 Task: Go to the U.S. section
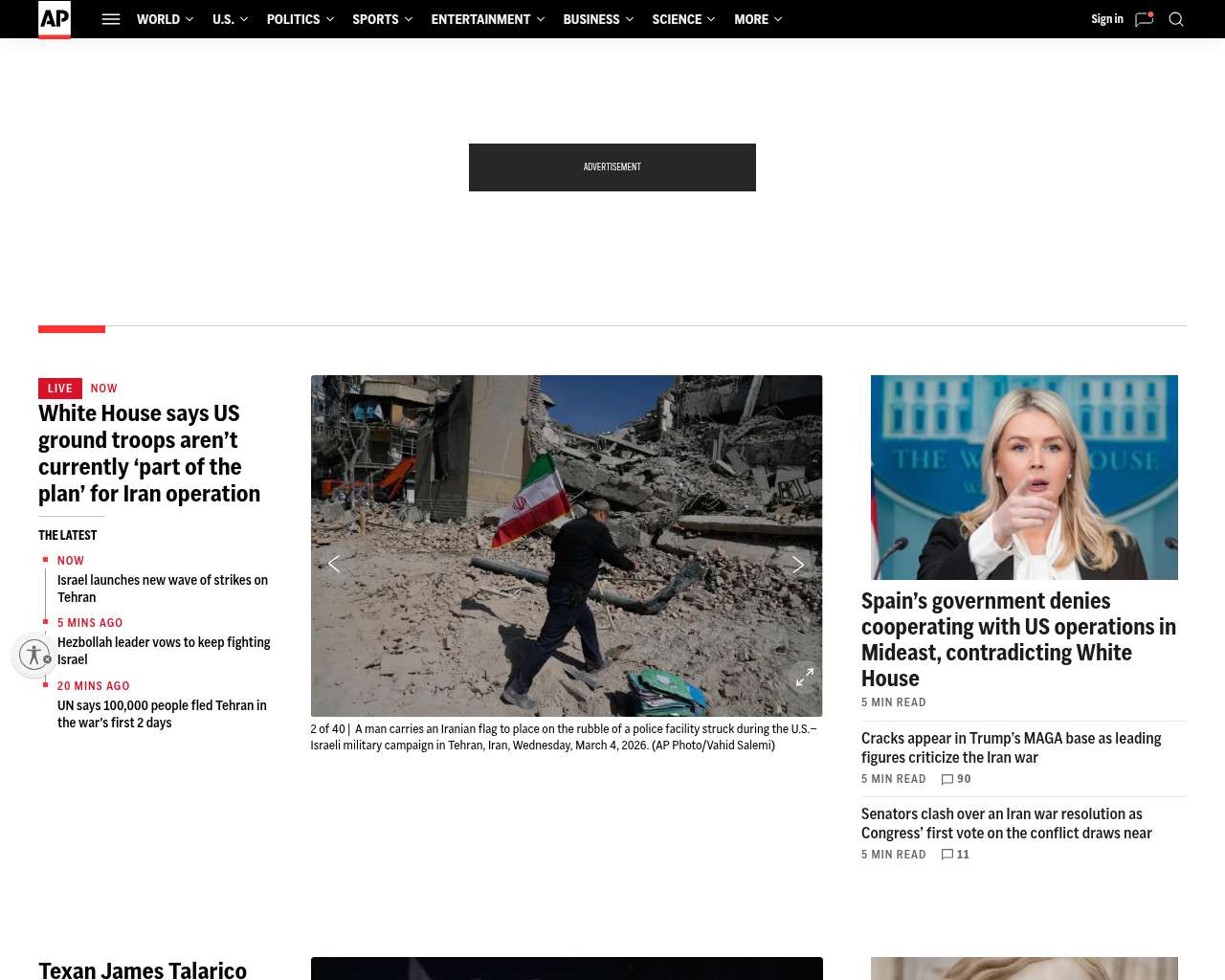(223, 19)
